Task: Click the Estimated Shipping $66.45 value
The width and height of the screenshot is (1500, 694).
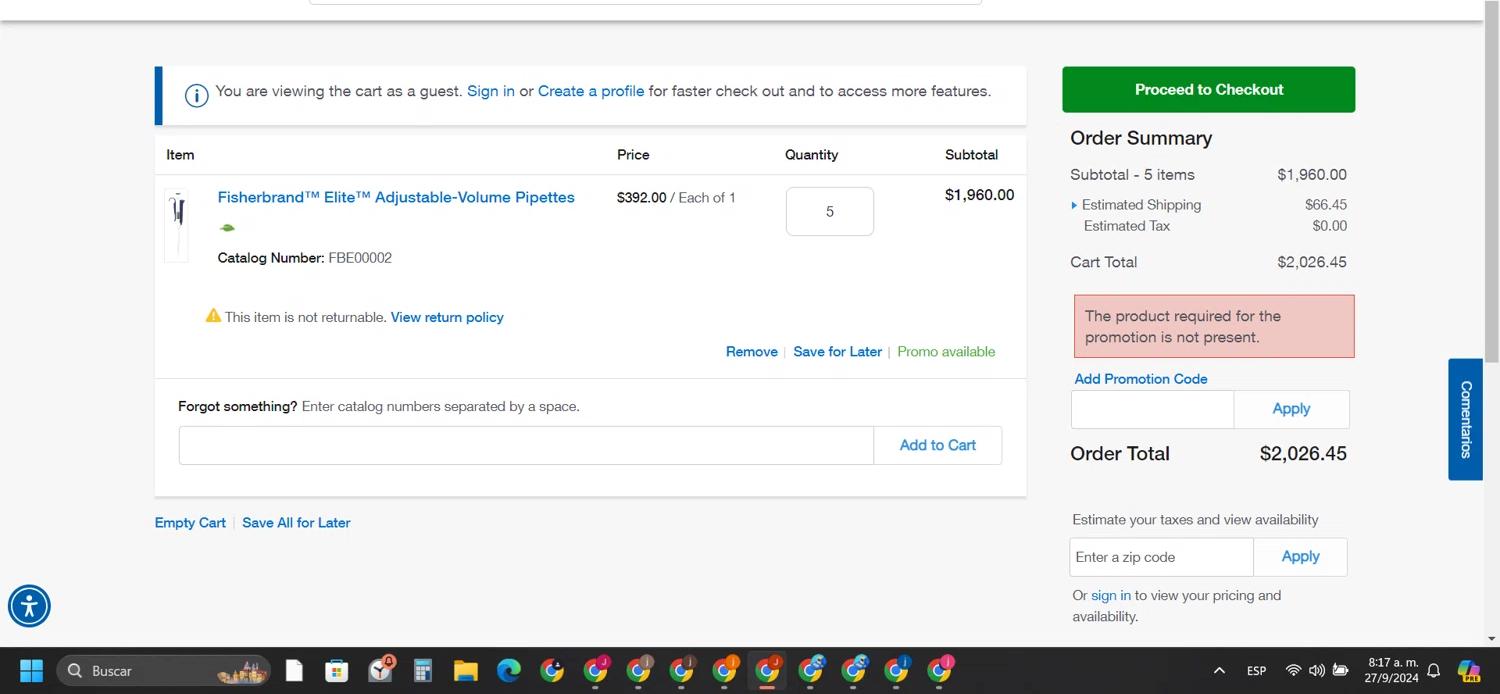Action: pos(1325,205)
